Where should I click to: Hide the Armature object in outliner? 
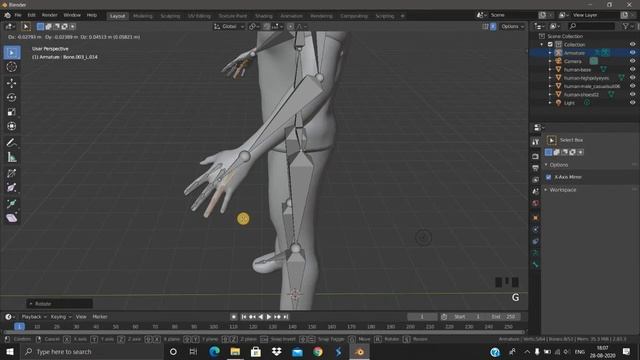click(x=632, y=53)
